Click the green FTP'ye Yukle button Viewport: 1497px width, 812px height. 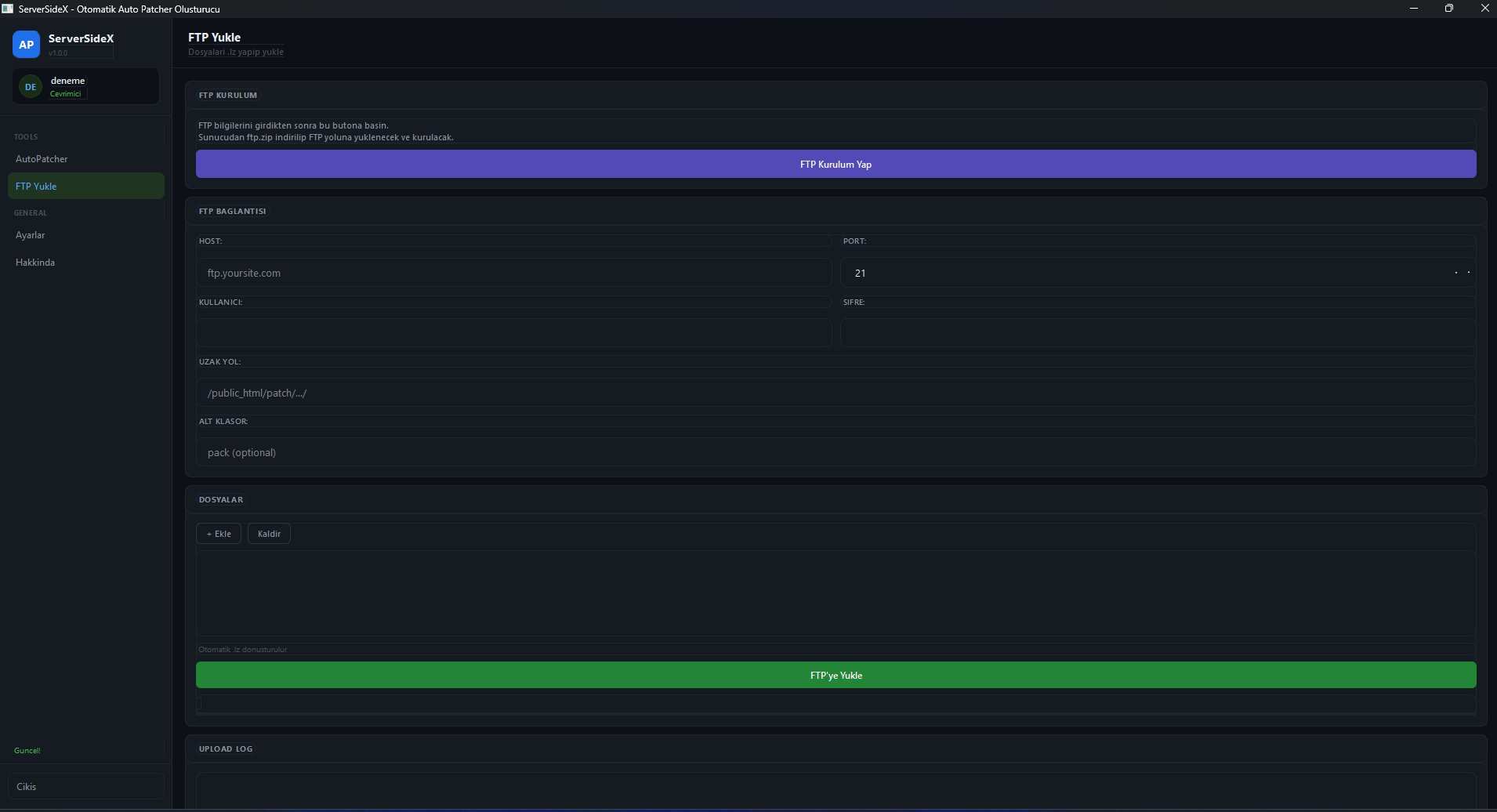click(x=835, y=675)
